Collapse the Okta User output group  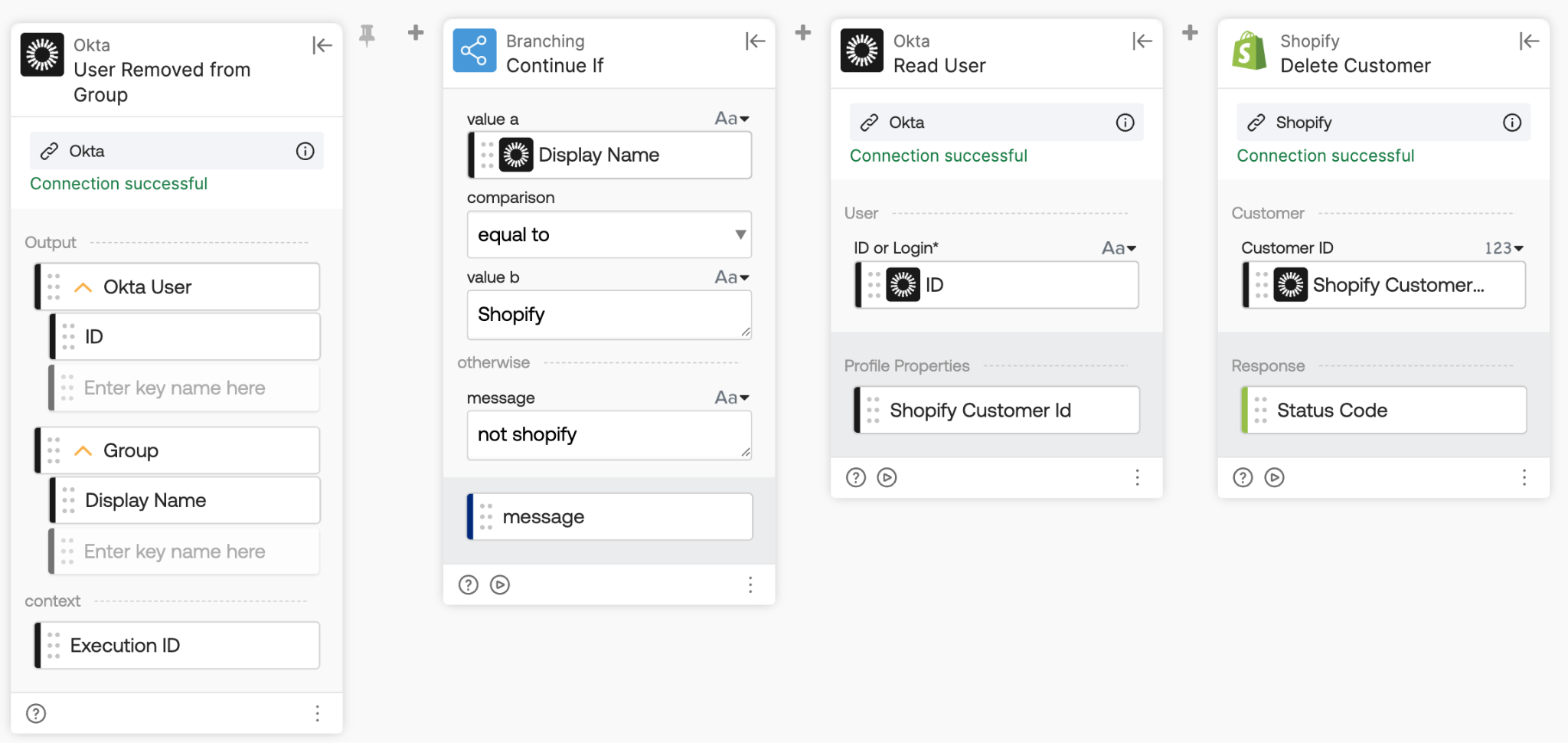coord(83,287)
